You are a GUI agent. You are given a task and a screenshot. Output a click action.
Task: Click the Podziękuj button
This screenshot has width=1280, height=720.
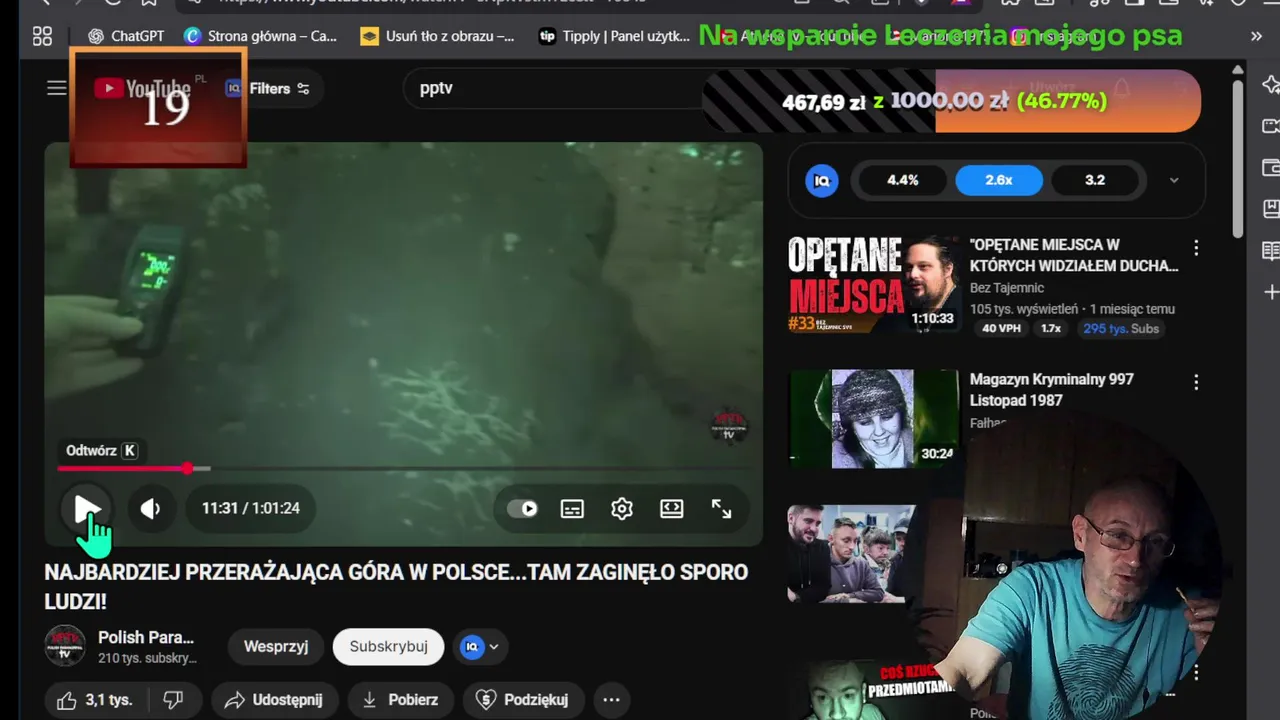[x=523, y=700]
